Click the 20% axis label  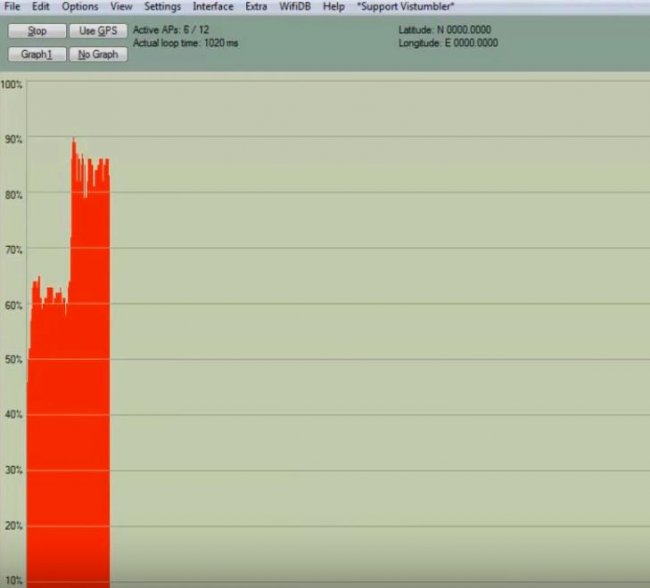point(13,526)
